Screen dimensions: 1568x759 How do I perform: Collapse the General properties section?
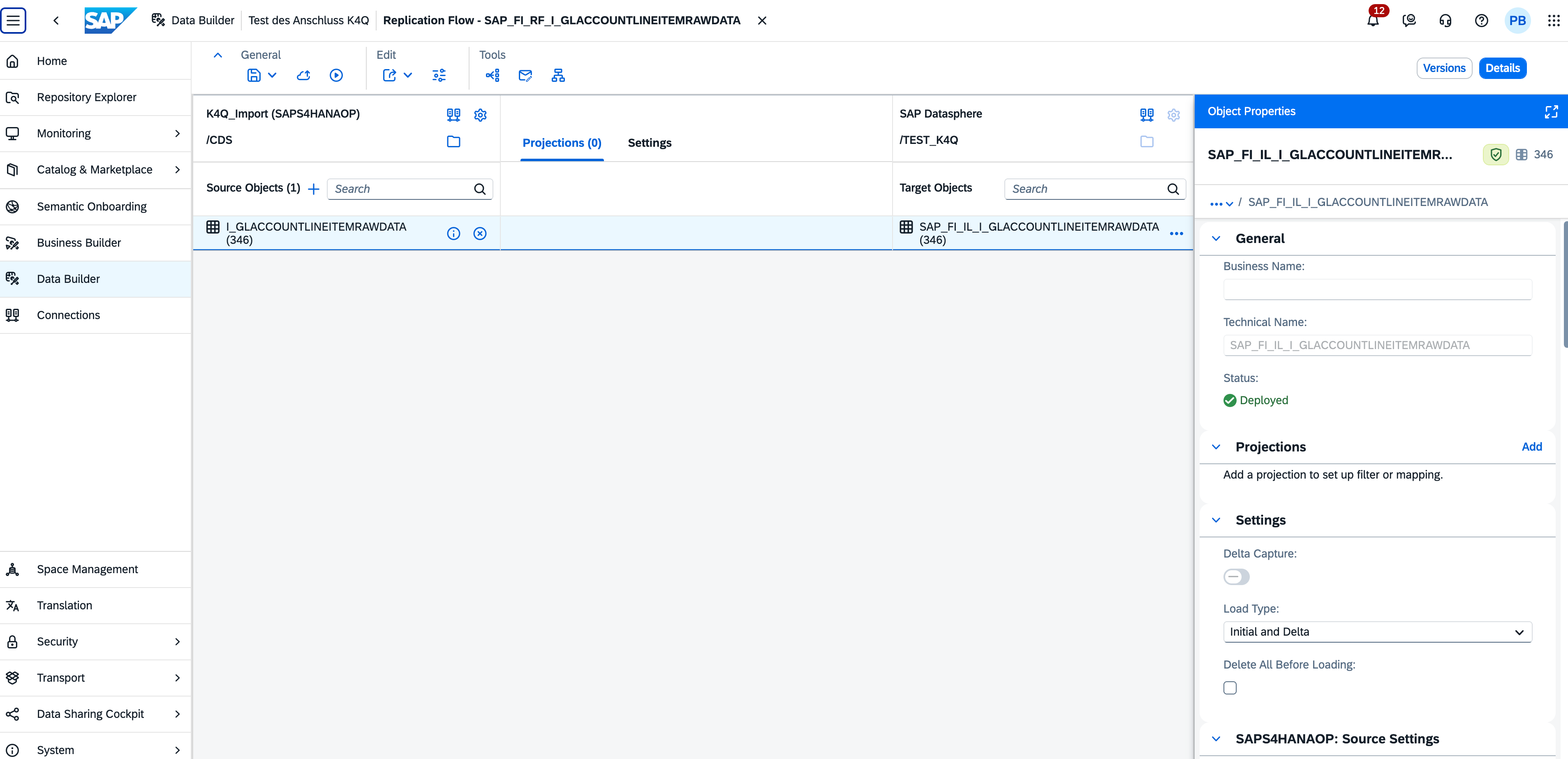click(1216, 238)
